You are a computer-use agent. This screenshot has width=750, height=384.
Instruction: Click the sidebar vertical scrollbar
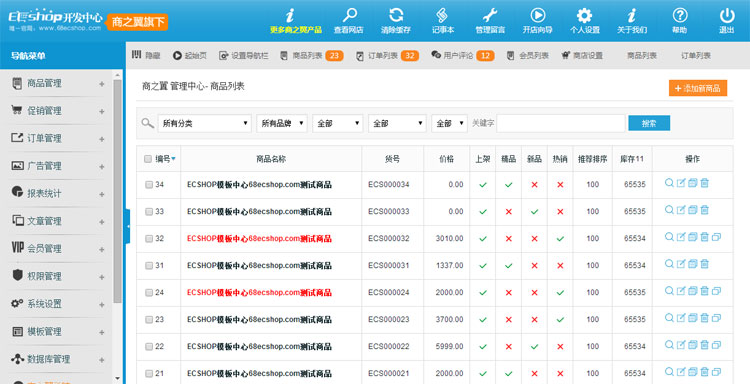(118, 191)
